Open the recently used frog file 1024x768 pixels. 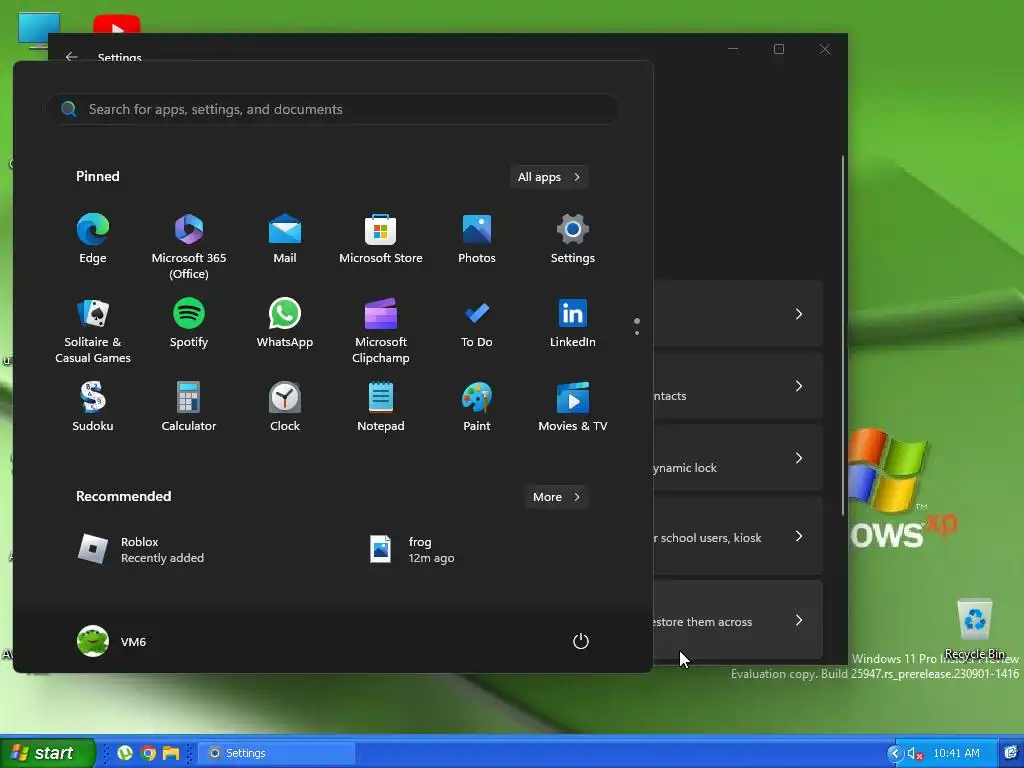point(411,549)
